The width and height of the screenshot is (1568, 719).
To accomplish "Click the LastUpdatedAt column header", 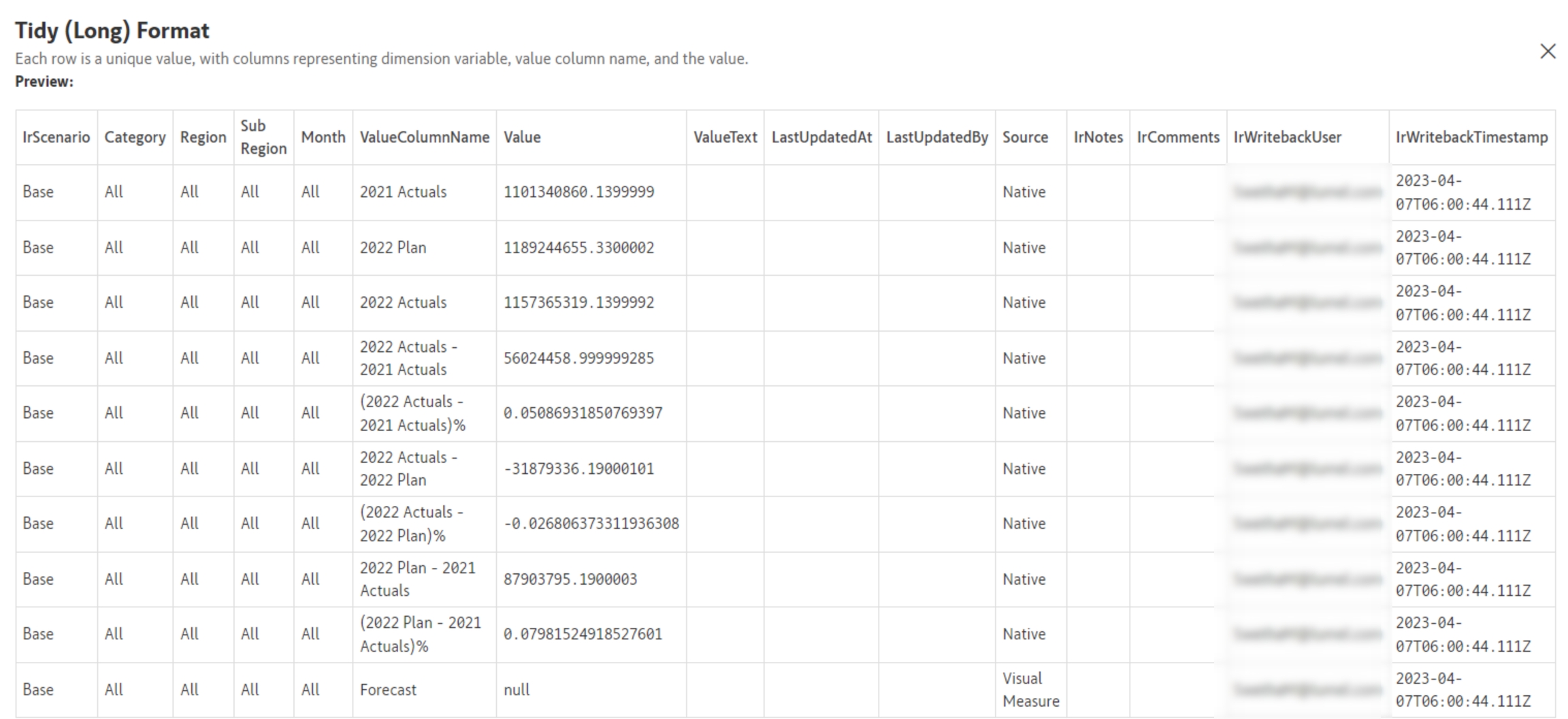I will pos(821,138).
